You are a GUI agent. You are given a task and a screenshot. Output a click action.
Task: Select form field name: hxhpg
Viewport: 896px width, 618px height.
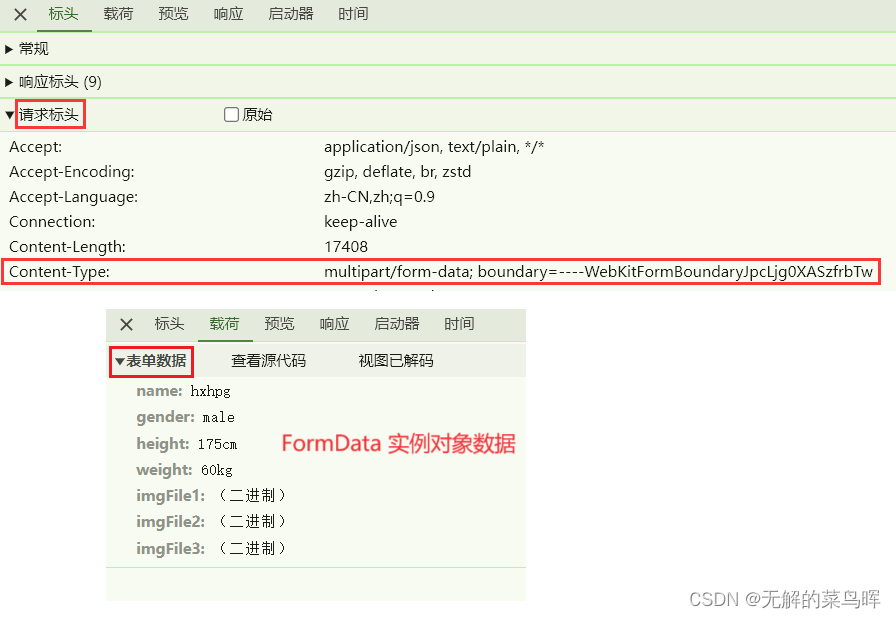pos(183,391)
